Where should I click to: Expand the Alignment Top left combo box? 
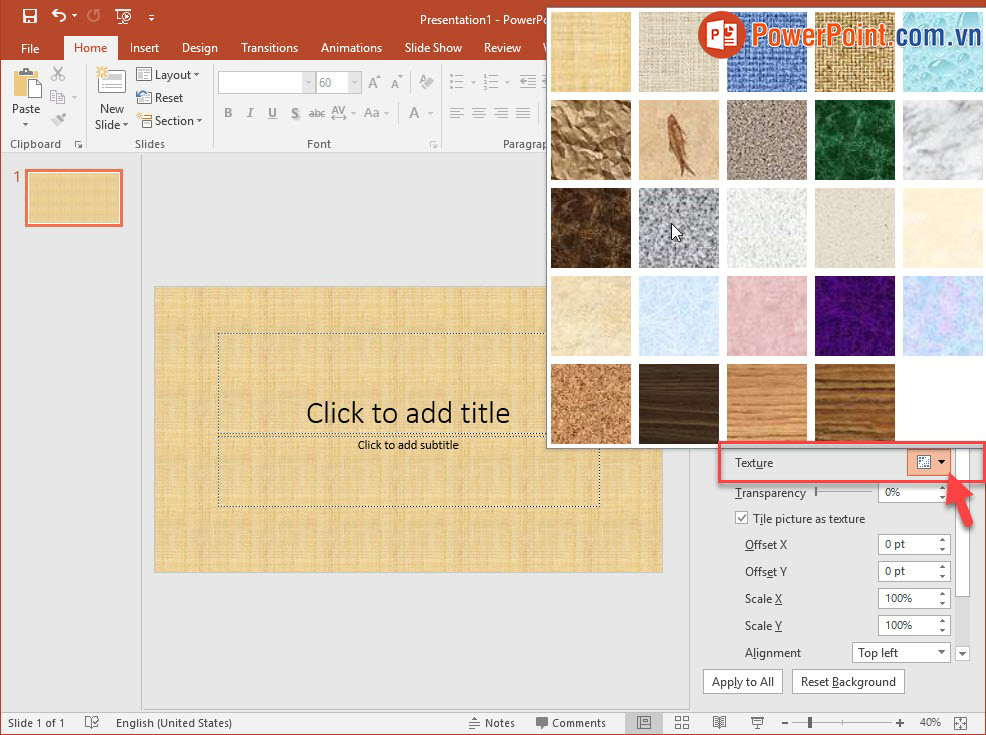pyautogui.click(x=900, y=652)
